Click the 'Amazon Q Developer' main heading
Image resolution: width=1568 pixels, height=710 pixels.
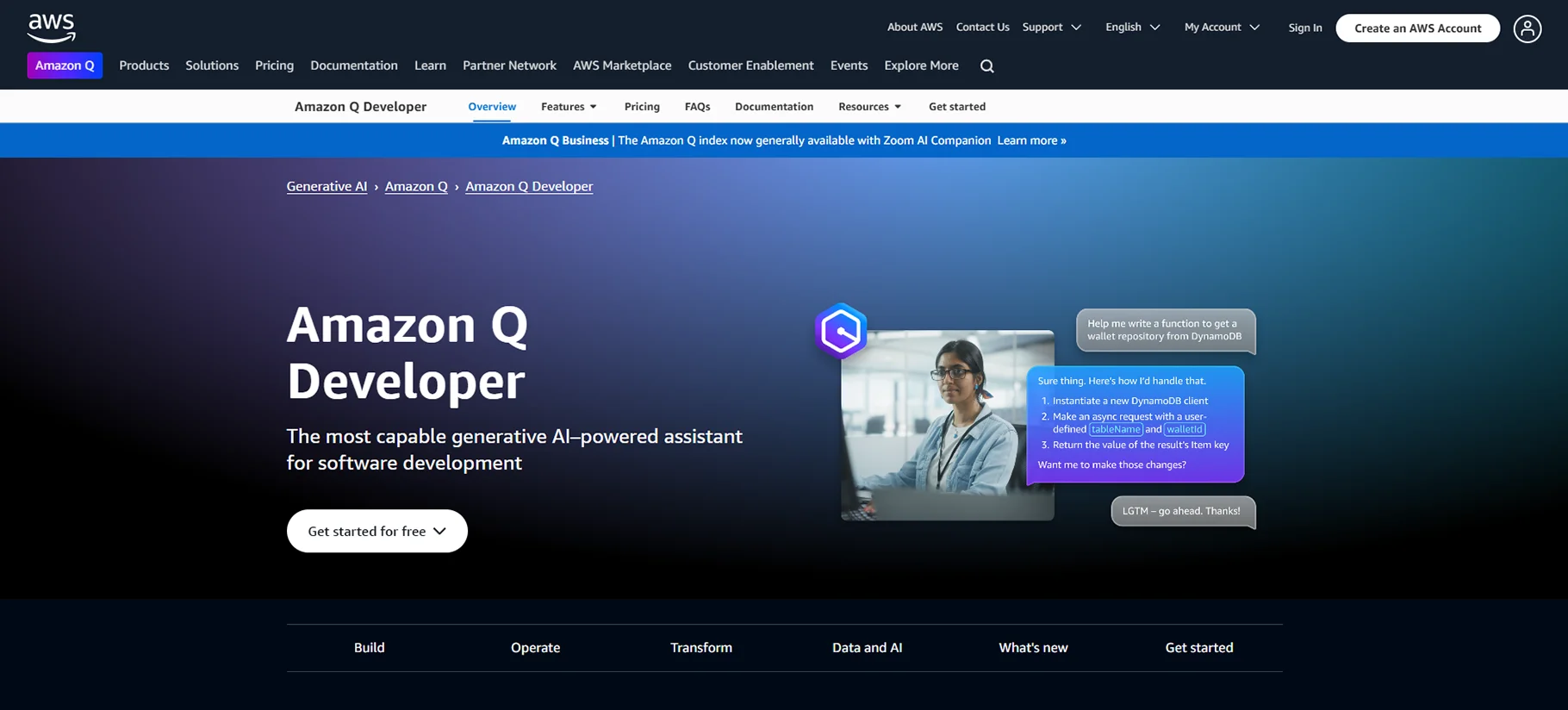point(407,352)
